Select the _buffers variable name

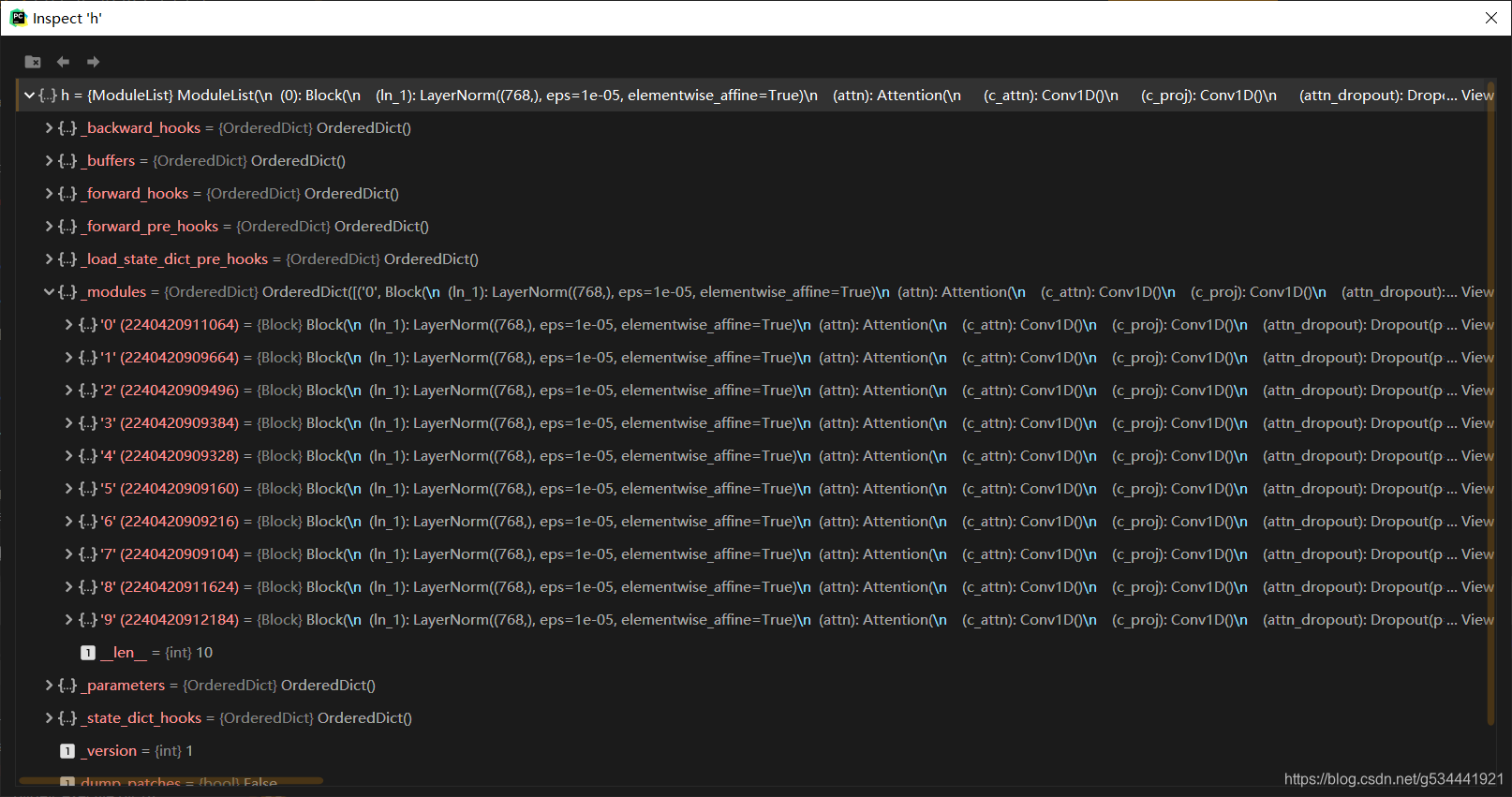click(108, 161)
